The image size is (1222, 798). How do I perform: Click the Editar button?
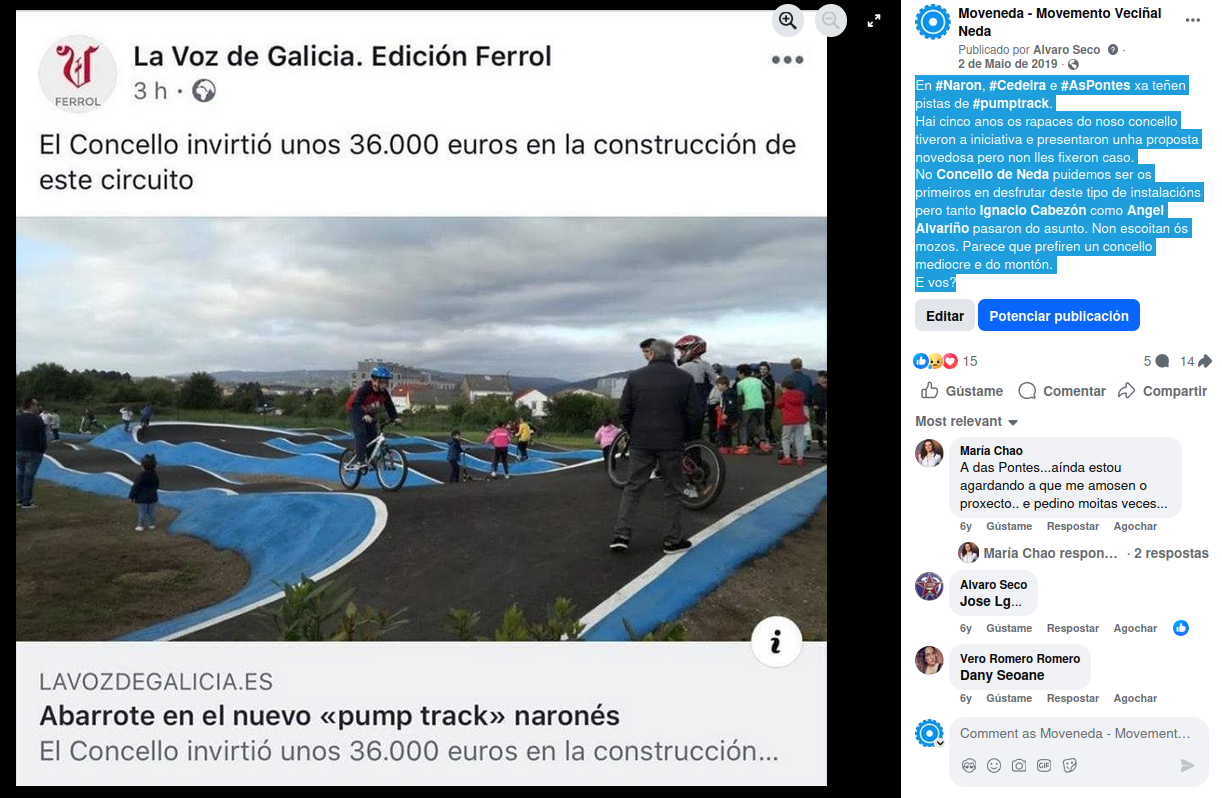(944, 316)
